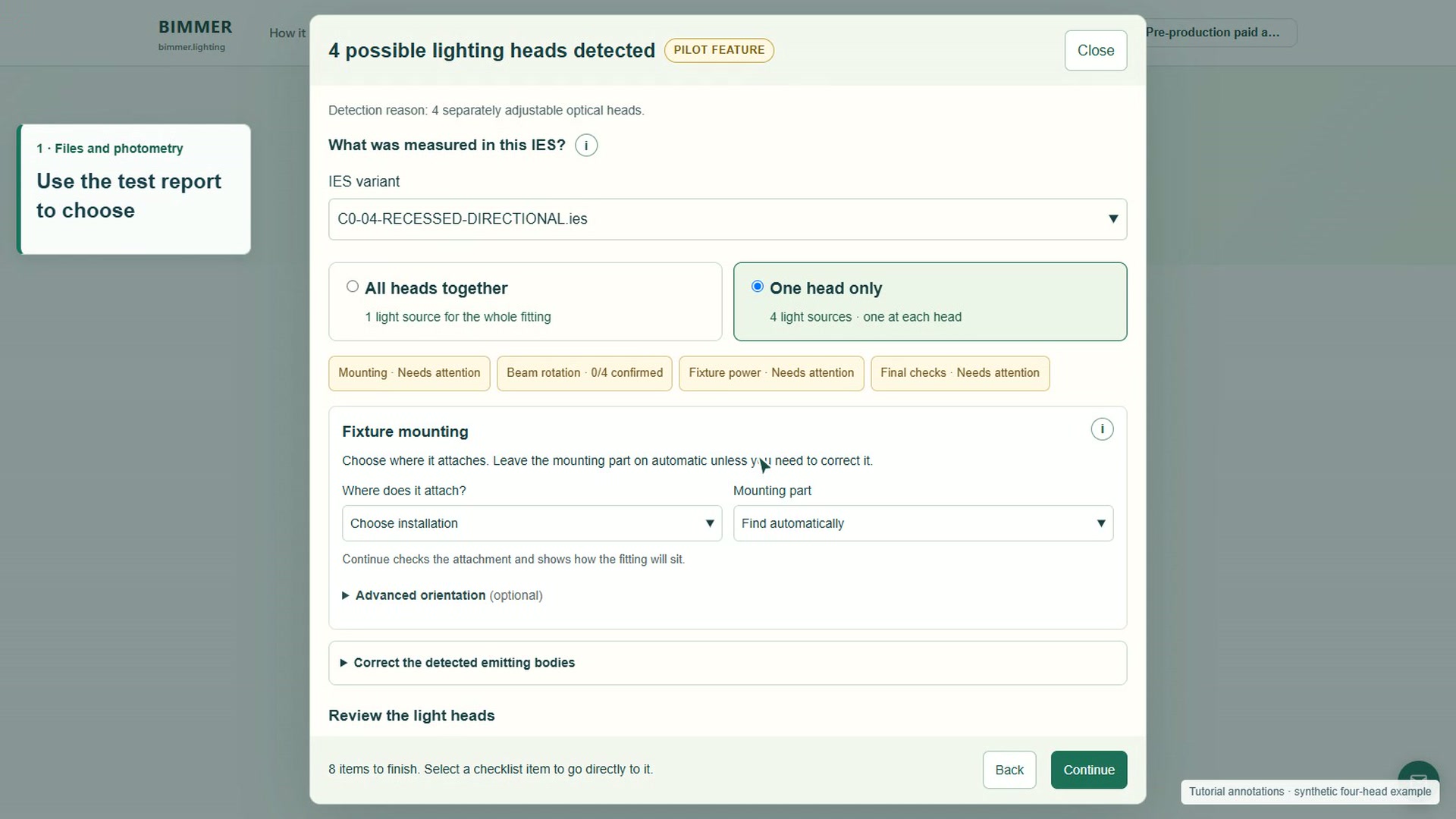Open the Fixture mounting info icon
1456x819 pixels.
point(1102,429)
